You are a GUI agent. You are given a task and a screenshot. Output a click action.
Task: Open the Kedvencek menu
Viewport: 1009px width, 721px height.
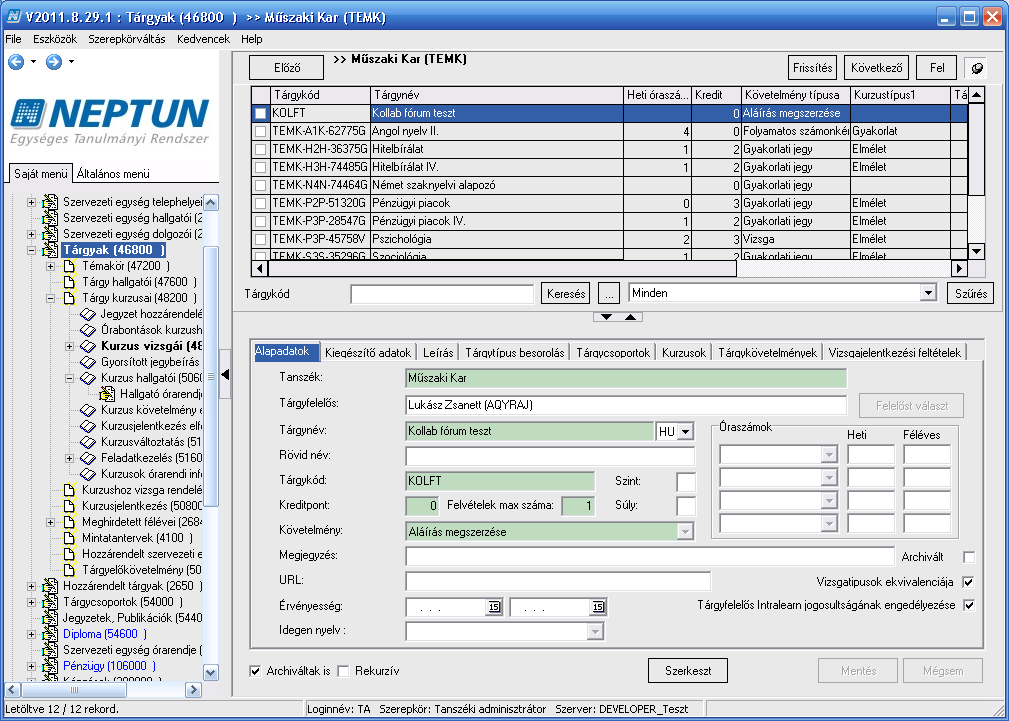click(203, 39)
